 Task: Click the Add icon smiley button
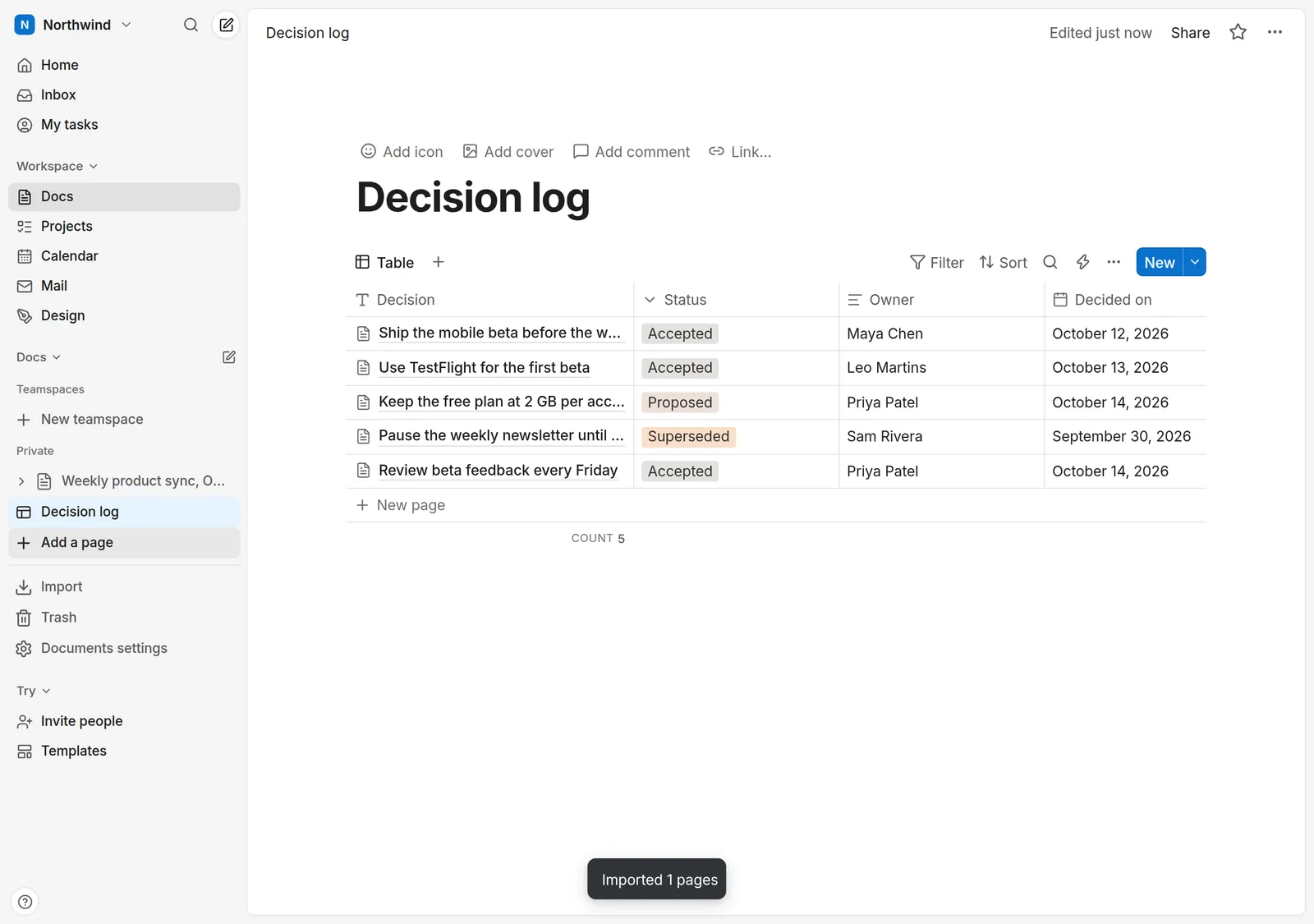coord(402,151)
